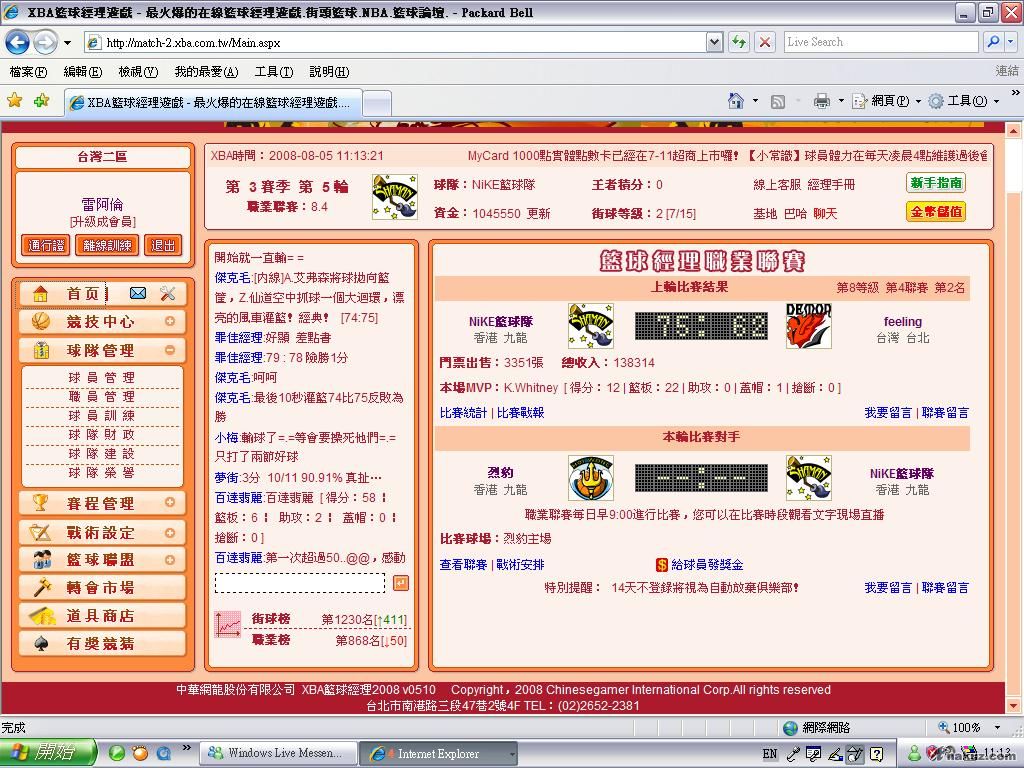Image resolution: width=1024 pixels, height=768 pixels.
Task: Open the wrench settings icon in sidebar
Action: (168, 293)
